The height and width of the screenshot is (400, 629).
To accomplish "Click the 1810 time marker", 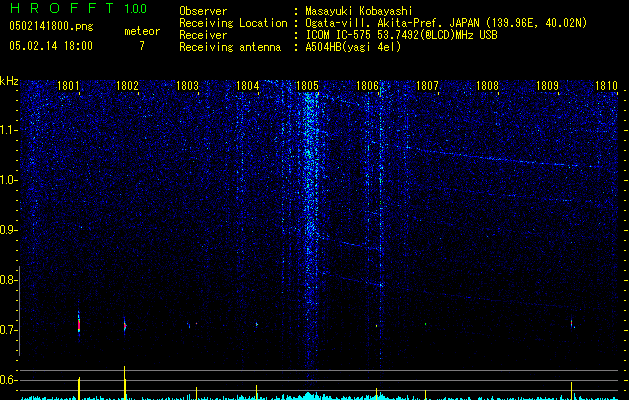I will click(x=607, y=85).
